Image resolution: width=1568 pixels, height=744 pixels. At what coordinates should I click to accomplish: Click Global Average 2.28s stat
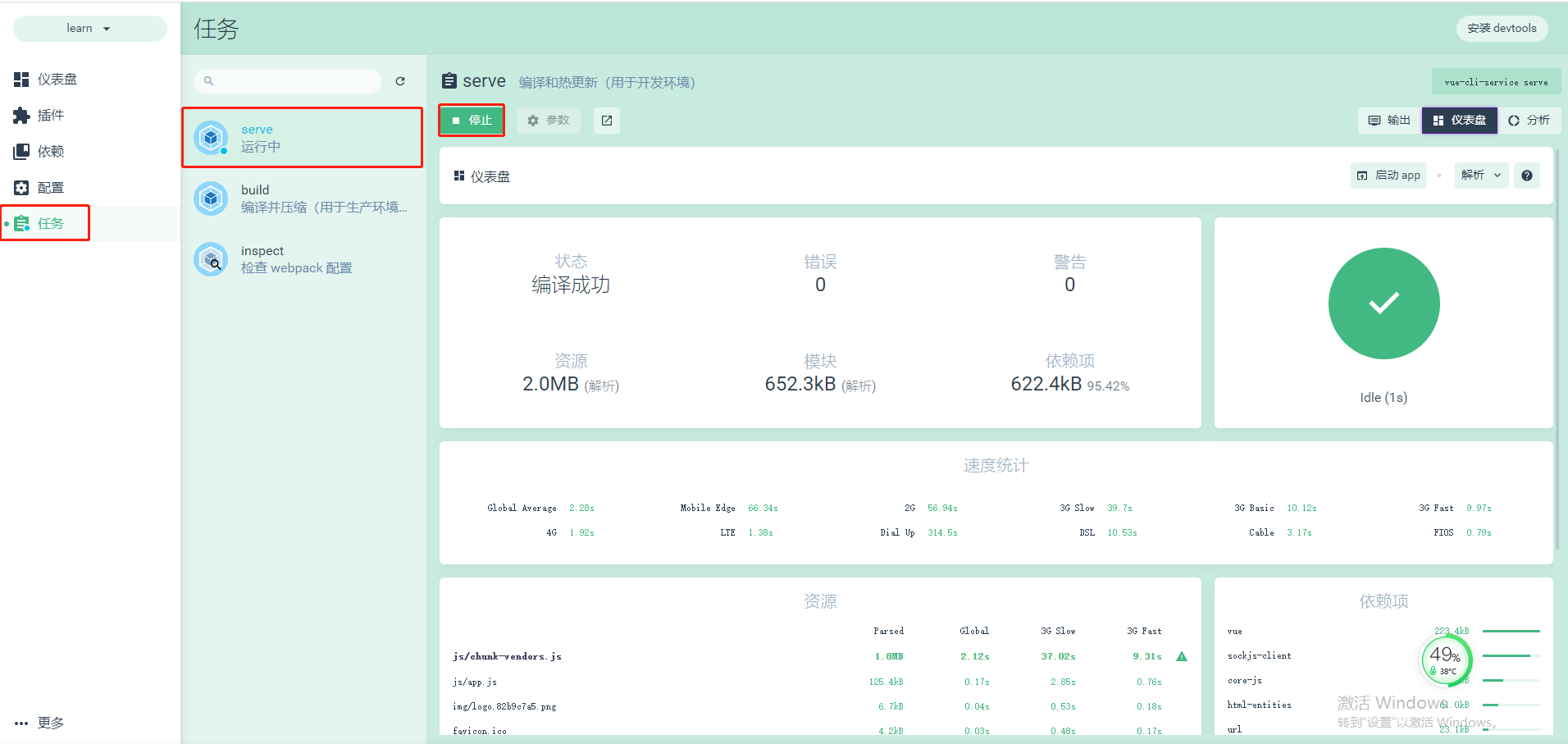(541, 509)
